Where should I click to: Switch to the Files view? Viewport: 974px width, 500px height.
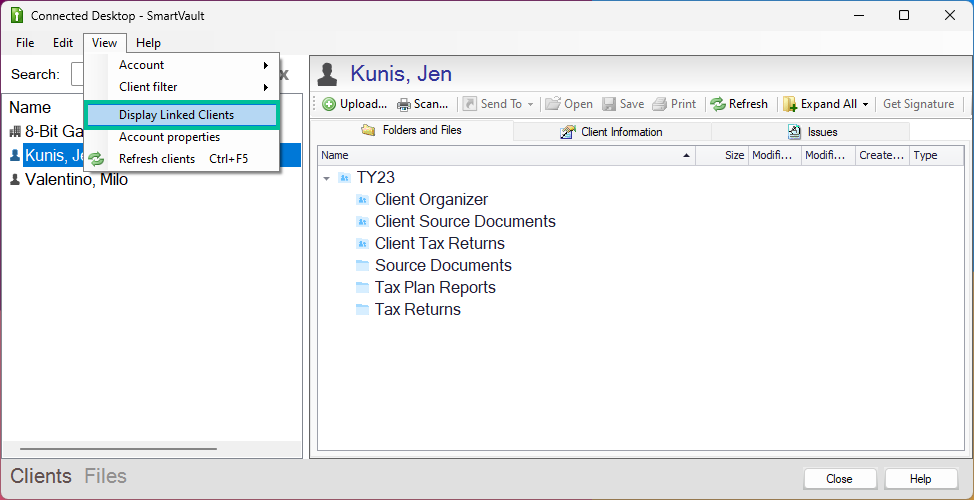106,476
